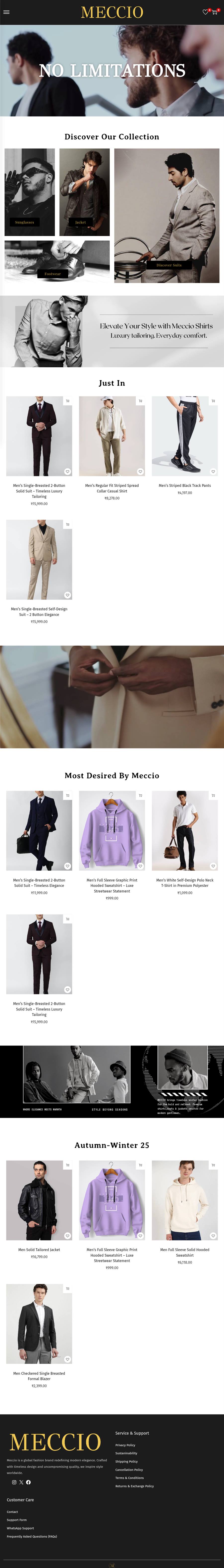
Task: Open the Men Checkered Single Breasted Blazer image
Action: [39, 1324]
